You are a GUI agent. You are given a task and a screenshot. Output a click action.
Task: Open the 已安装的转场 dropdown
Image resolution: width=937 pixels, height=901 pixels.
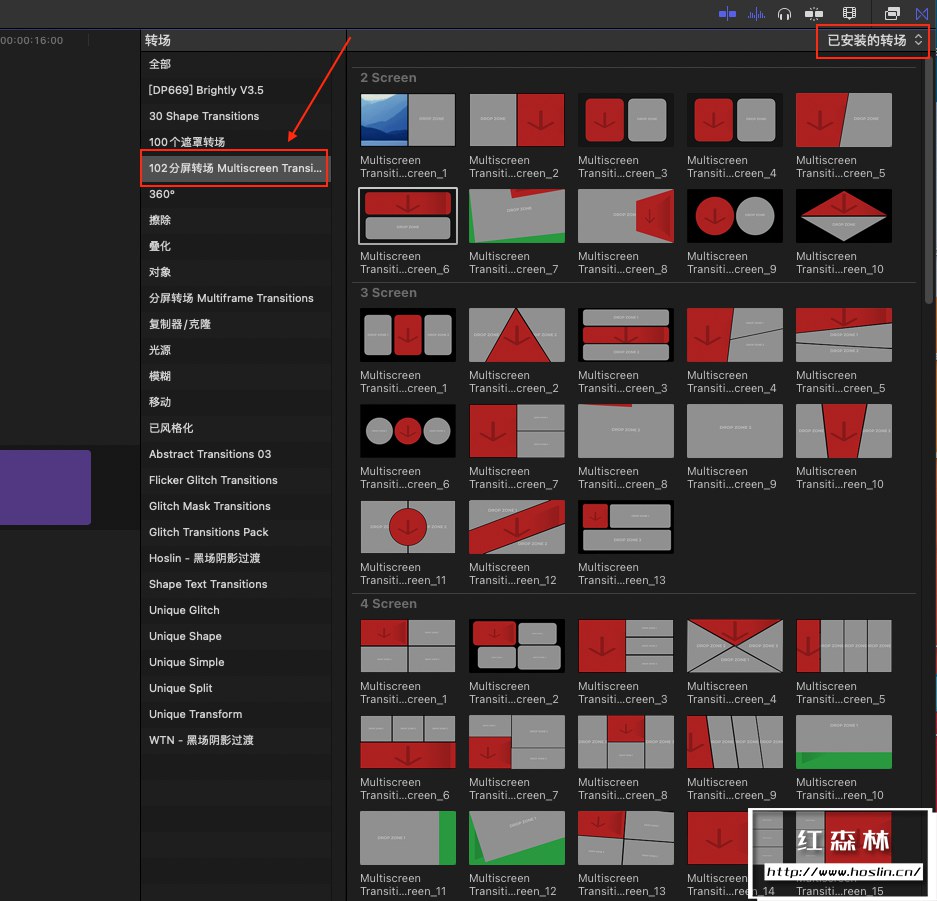pos(874,41)
